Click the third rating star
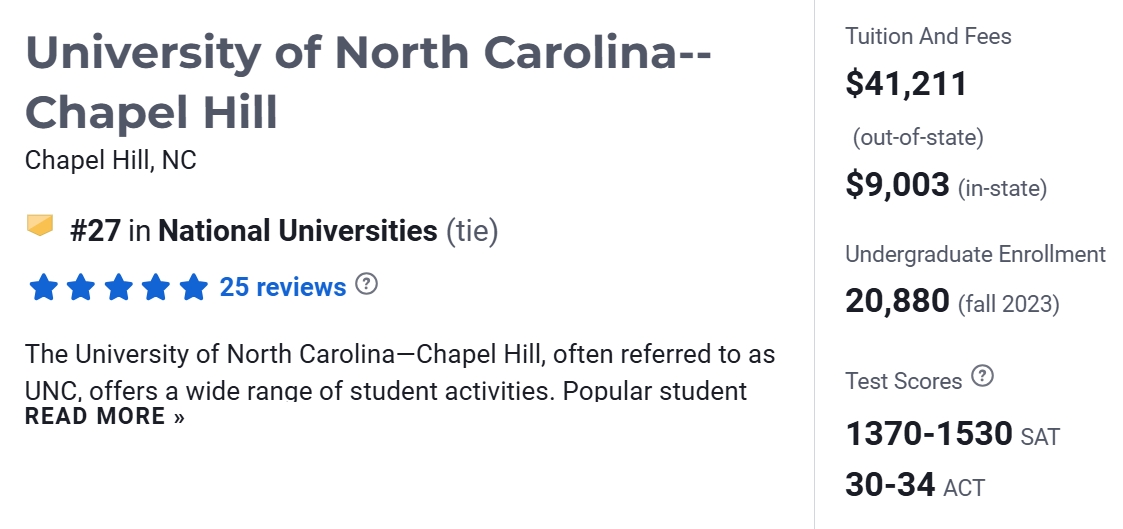 tap(118, 288)
